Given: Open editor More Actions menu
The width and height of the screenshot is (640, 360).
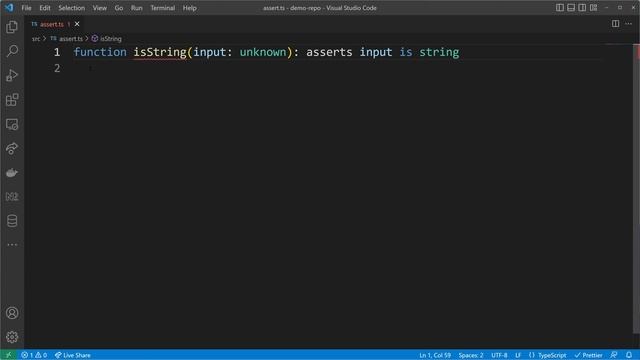Looking at the screenshot, I should point(628,24).
